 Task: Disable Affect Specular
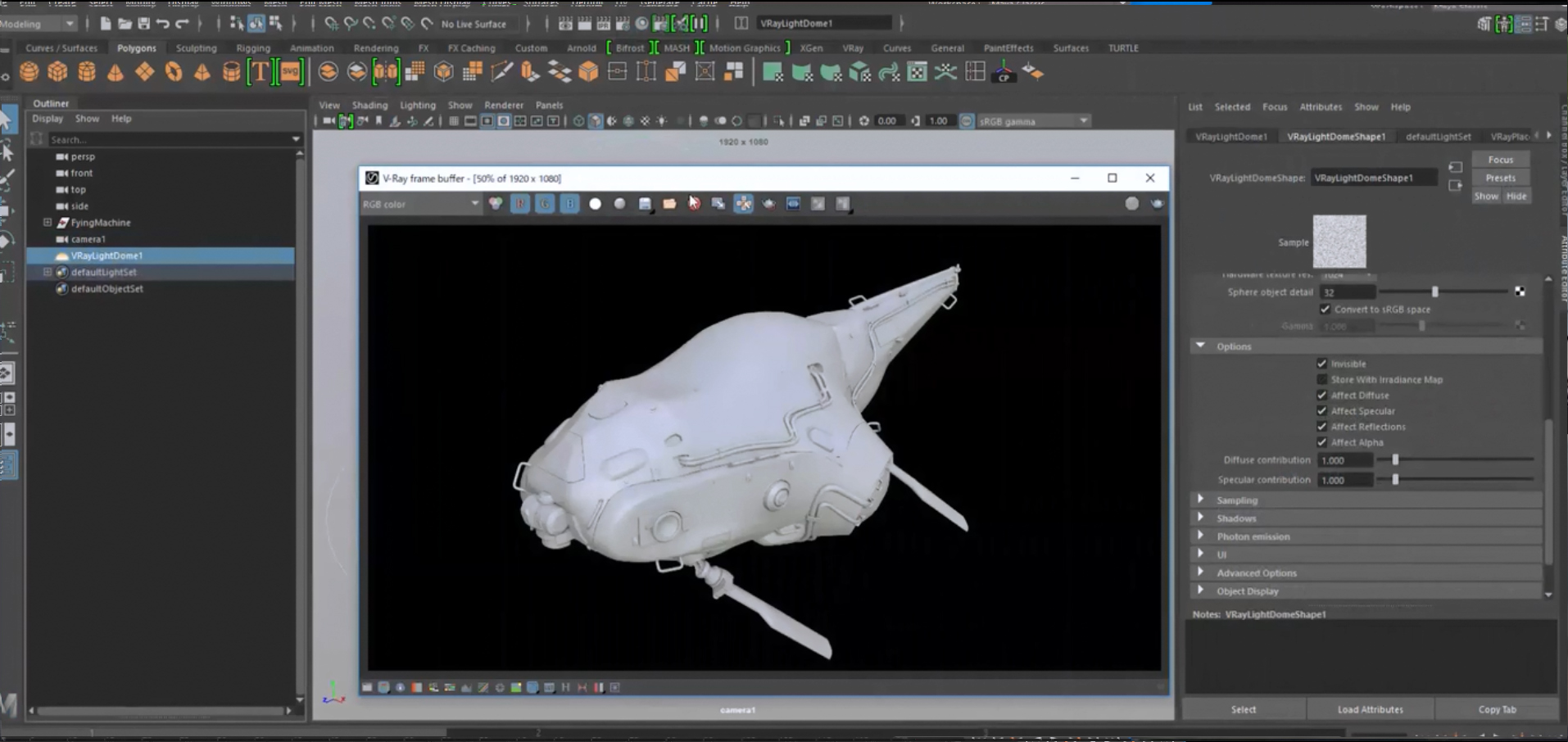[x=1322, y=410]
